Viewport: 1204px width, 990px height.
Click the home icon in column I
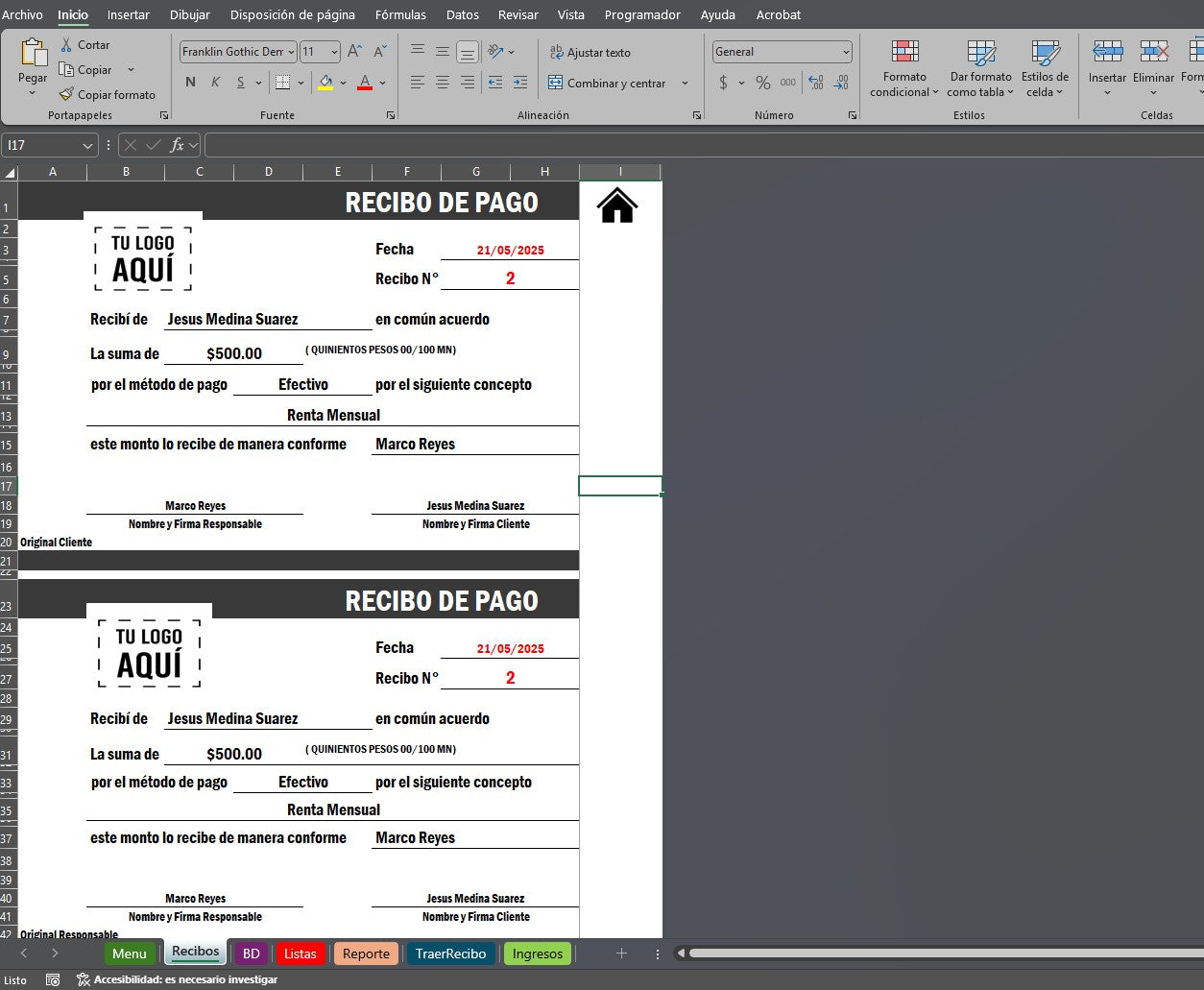pyautogui.click(x=617, y=205)
